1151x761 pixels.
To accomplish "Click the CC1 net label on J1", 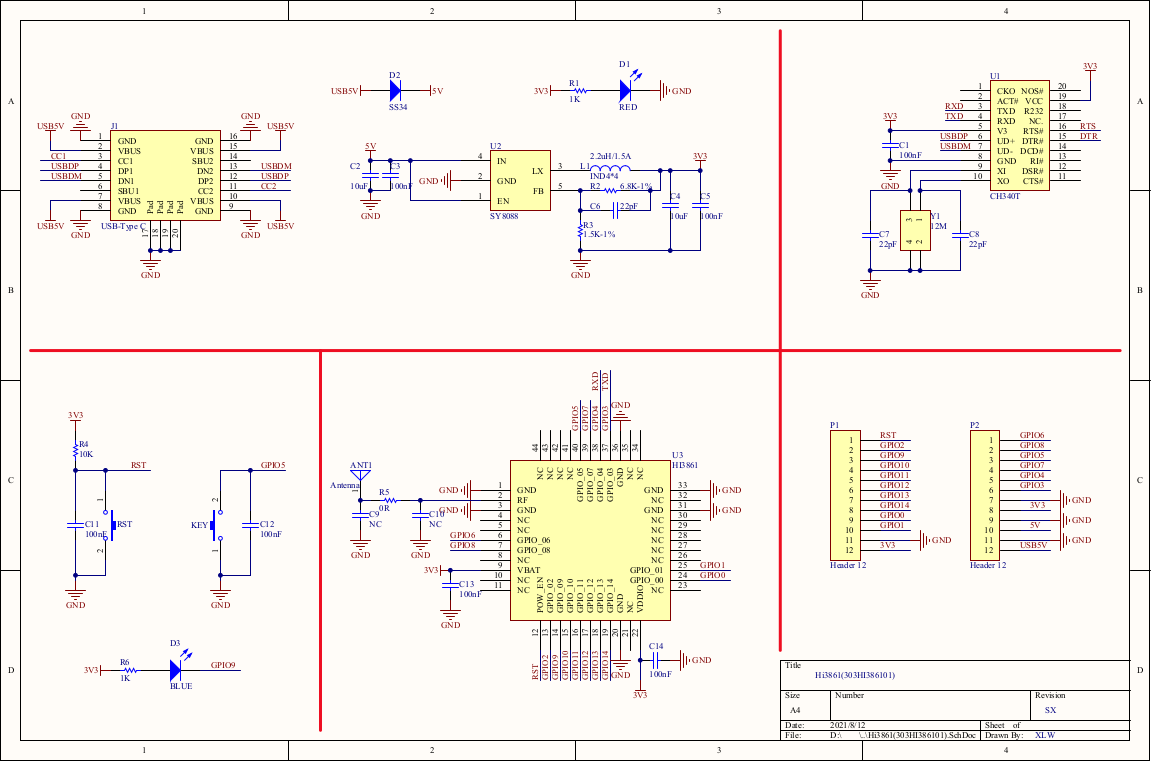I will [59, 156].
